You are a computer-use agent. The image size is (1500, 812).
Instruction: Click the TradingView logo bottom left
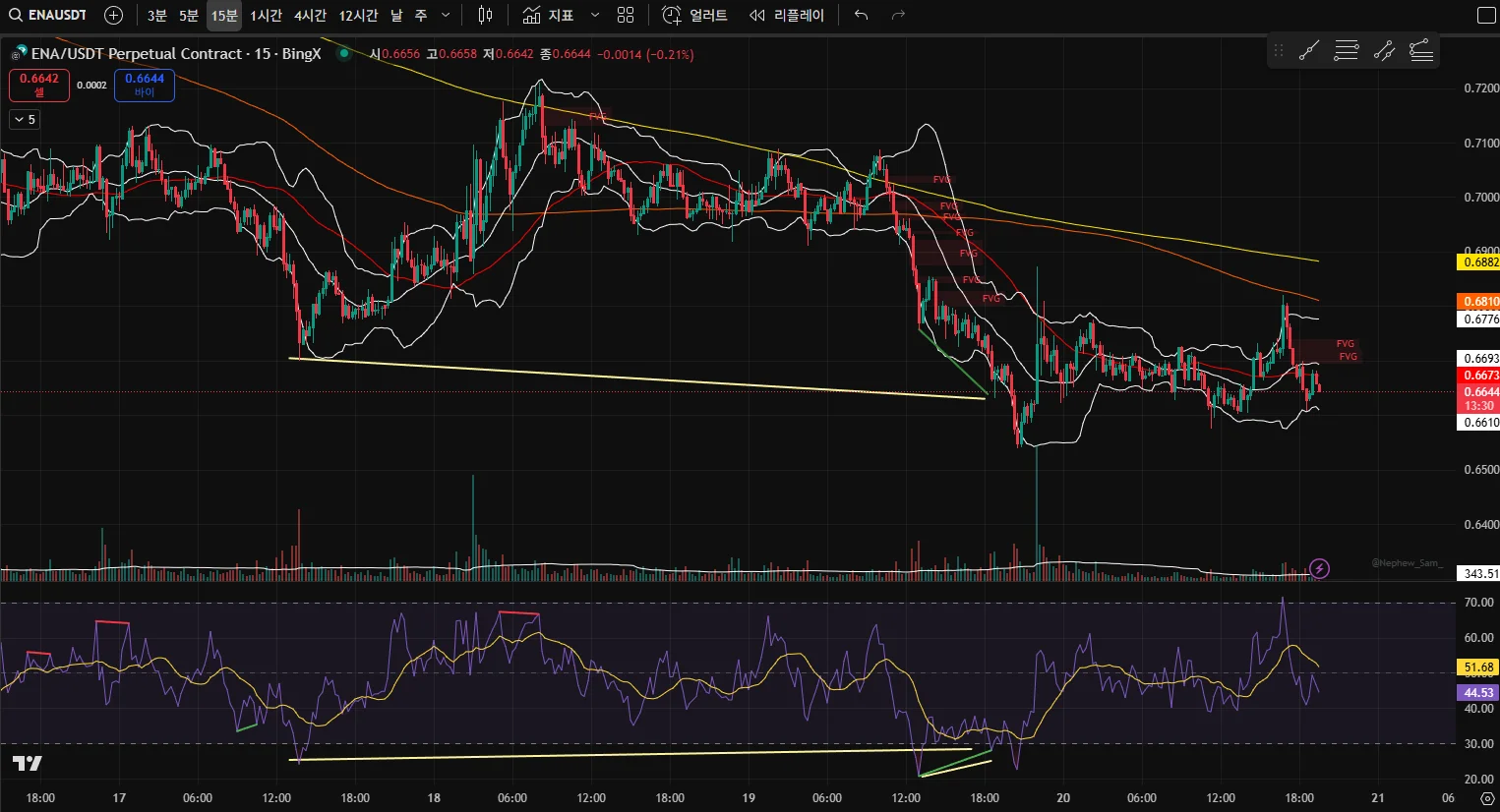[x=28, y=764]
